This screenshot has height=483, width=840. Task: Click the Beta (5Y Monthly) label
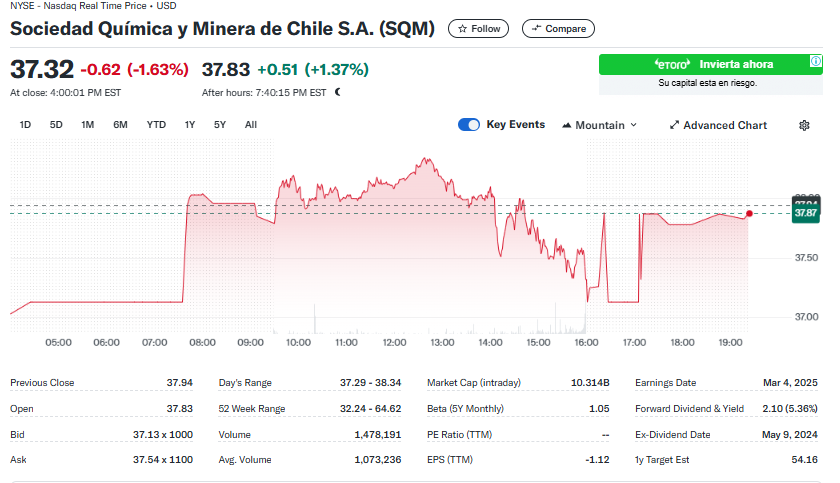(466, 409)
